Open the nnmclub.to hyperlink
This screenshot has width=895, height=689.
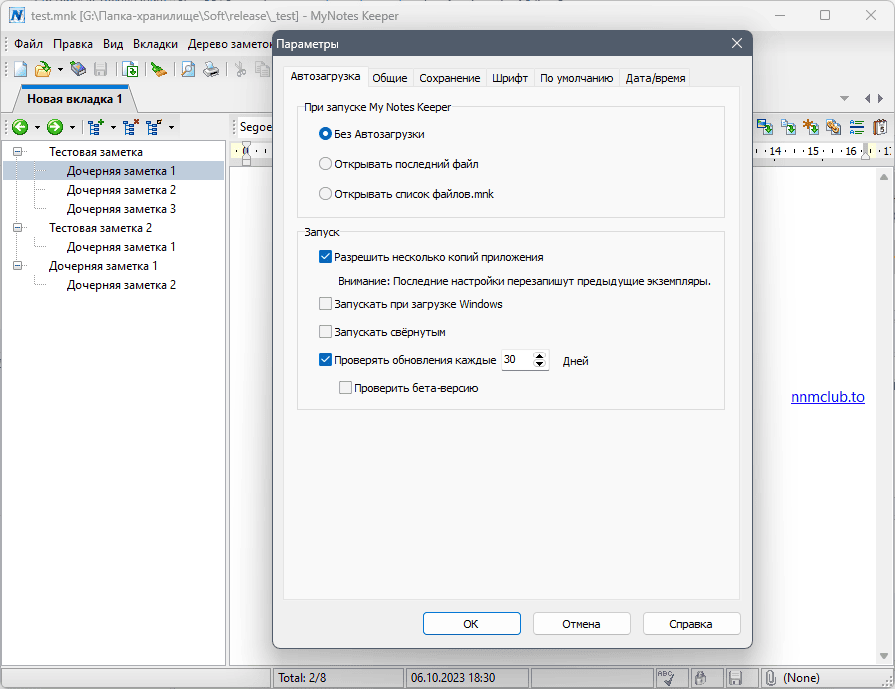828,397
